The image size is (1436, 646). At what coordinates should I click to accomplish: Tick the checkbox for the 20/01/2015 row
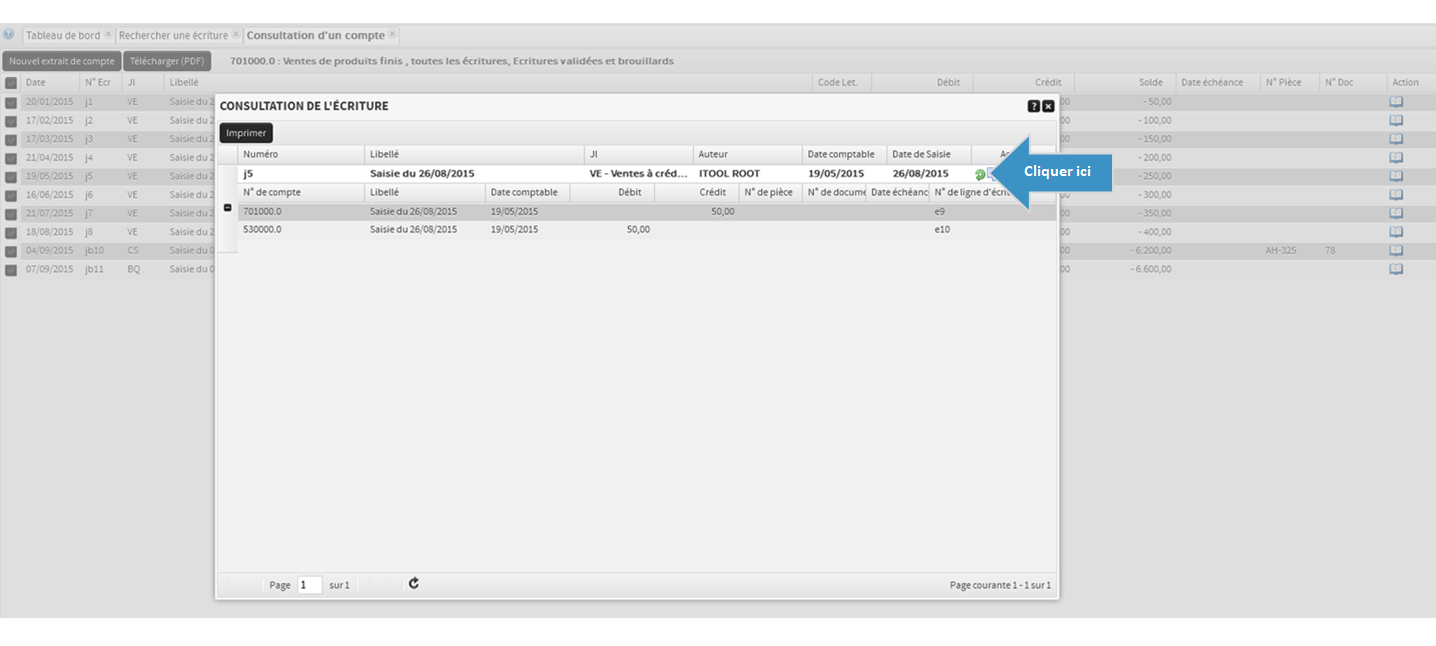coord(10,102)
